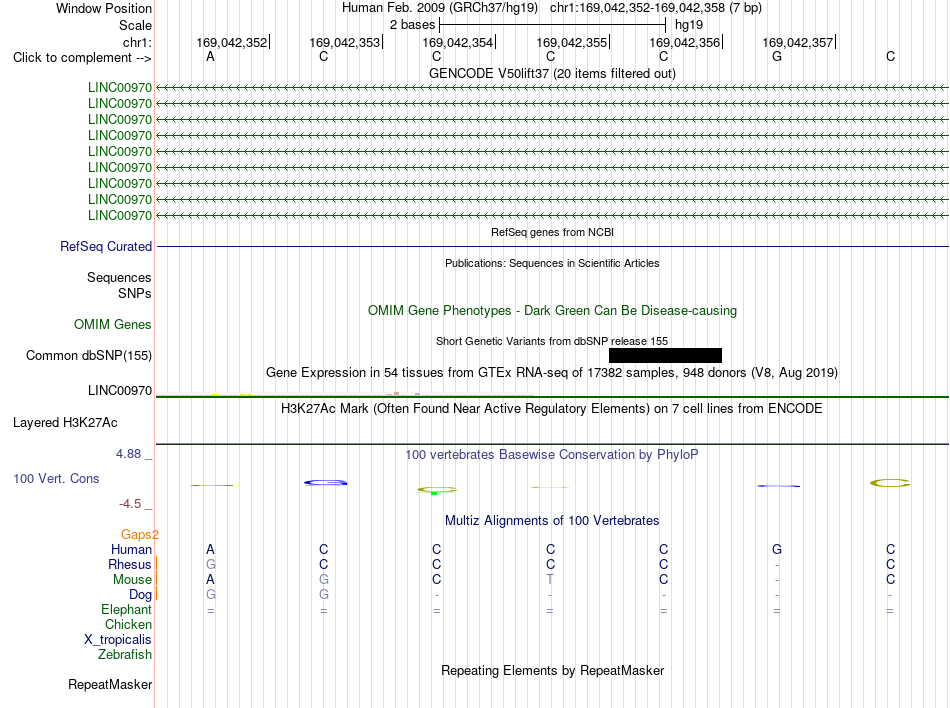Click the Sequences label of Publications track
Image resolution: width=950 pixels, height=708 pixels.
[x=119, y=277]
